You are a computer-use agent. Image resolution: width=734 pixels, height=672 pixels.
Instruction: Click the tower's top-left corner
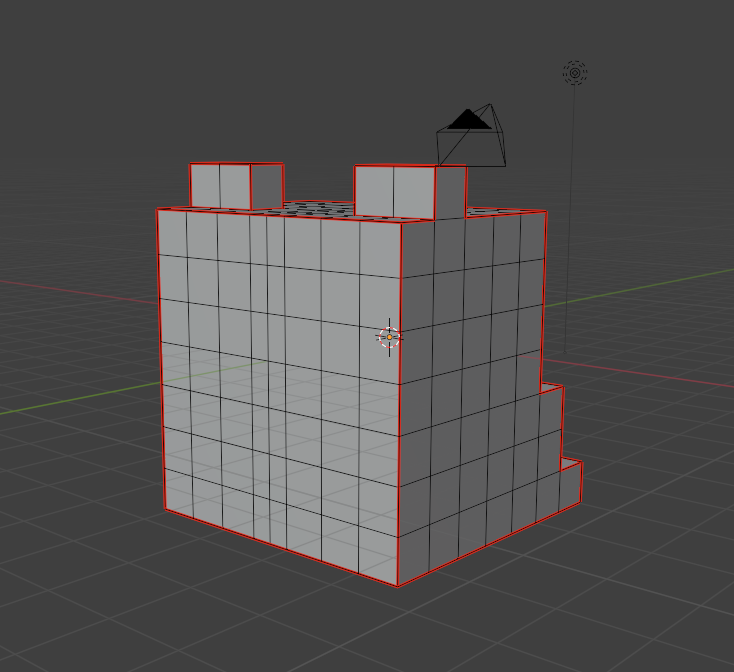pos(158,210)
